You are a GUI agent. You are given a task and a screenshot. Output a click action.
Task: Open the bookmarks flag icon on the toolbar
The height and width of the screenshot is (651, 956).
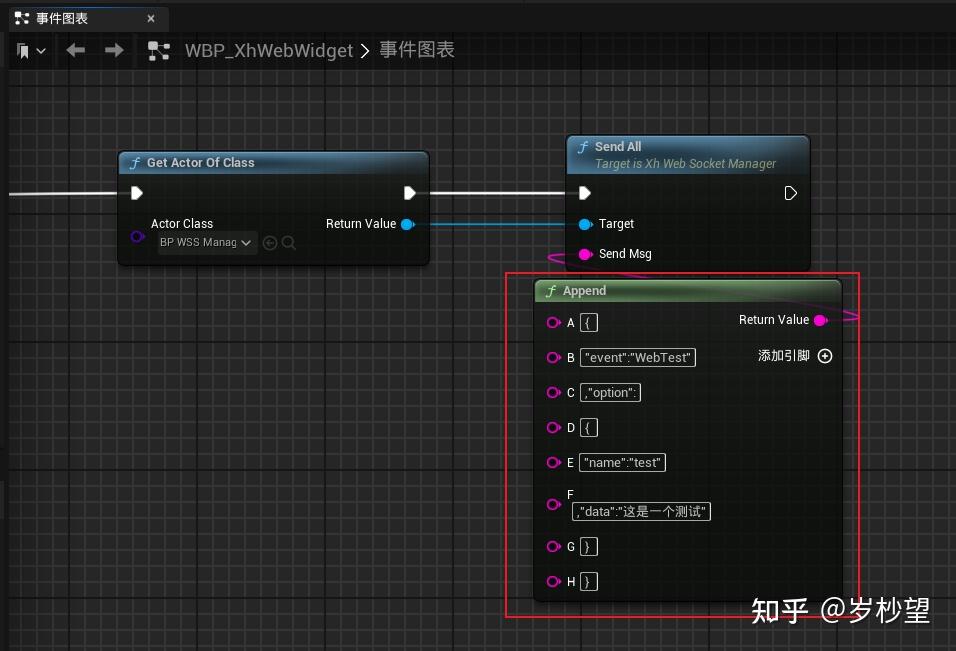click(22, 50)
